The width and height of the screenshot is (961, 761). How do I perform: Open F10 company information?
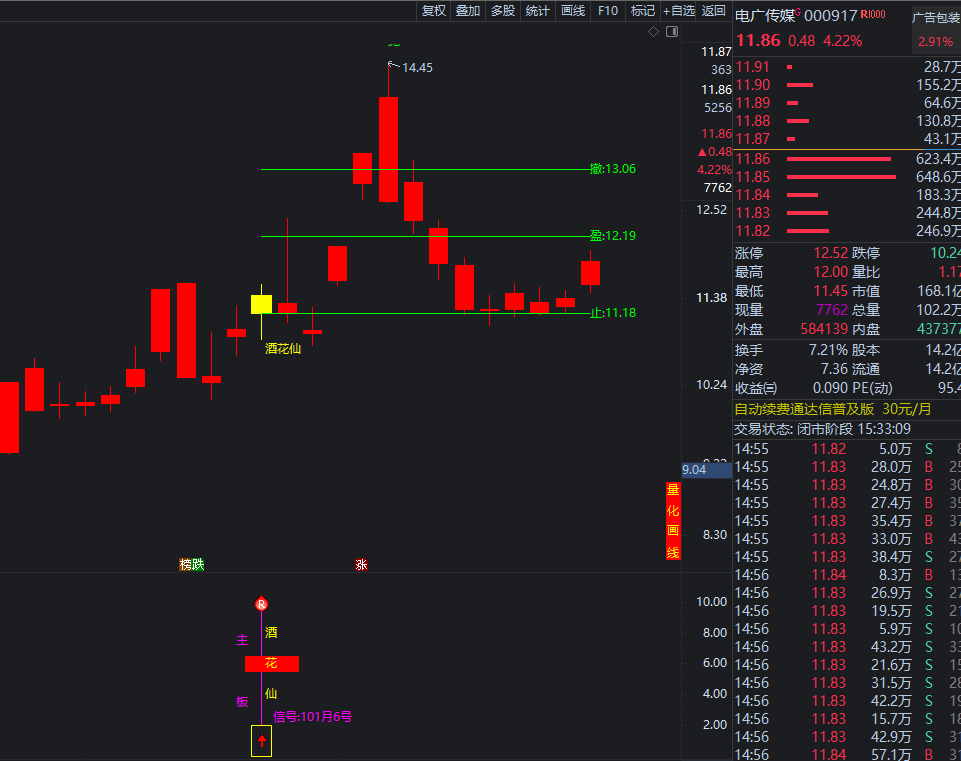click(x=607, y=11)
